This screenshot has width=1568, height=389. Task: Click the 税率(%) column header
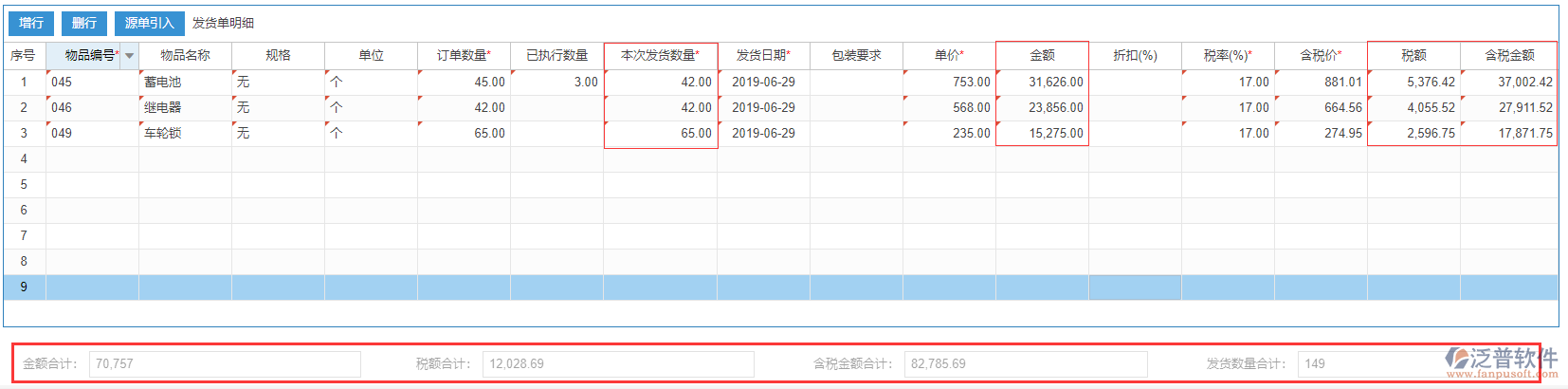click(1228, 56)
